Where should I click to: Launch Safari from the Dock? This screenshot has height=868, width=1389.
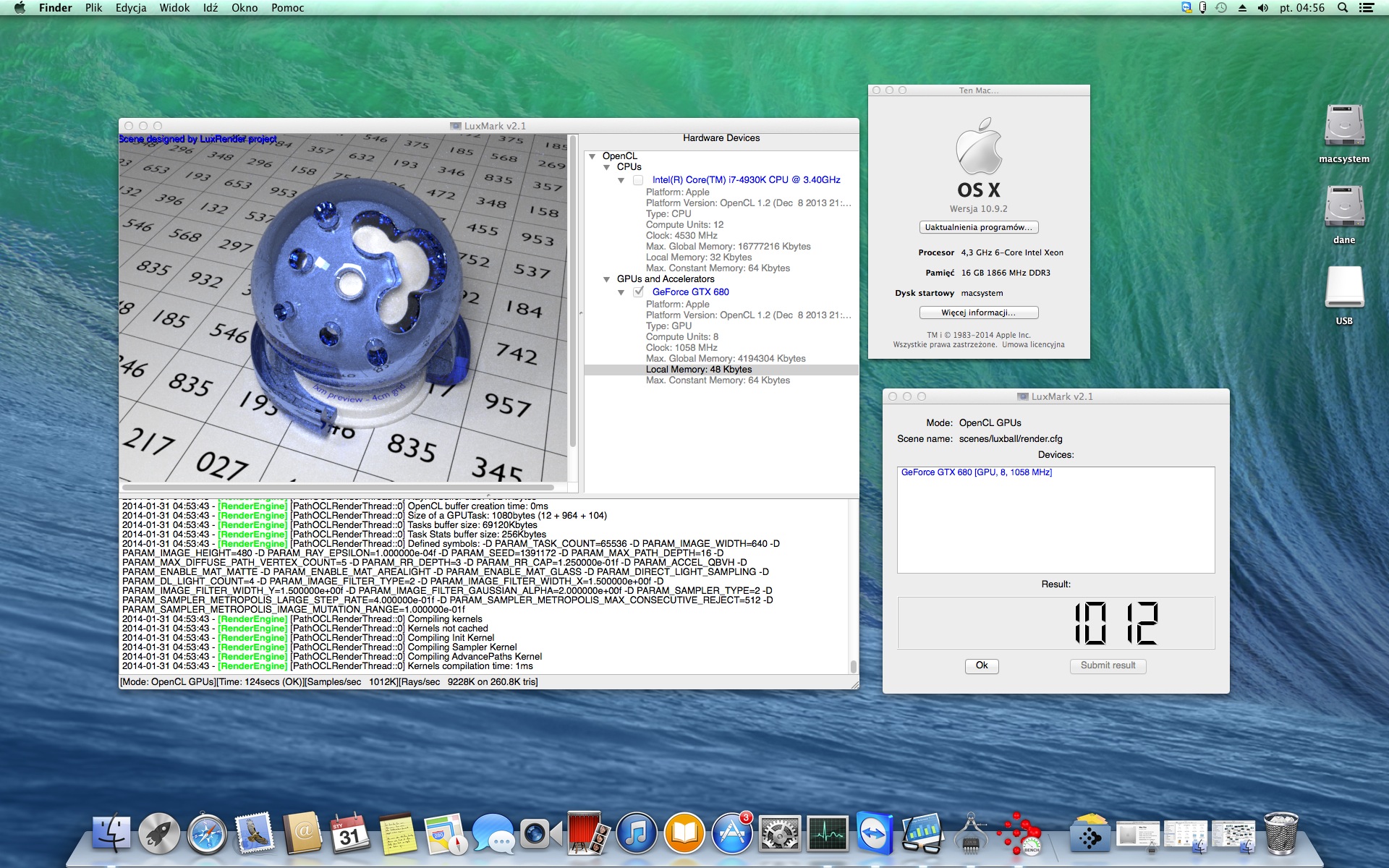[x=207, y=834]
